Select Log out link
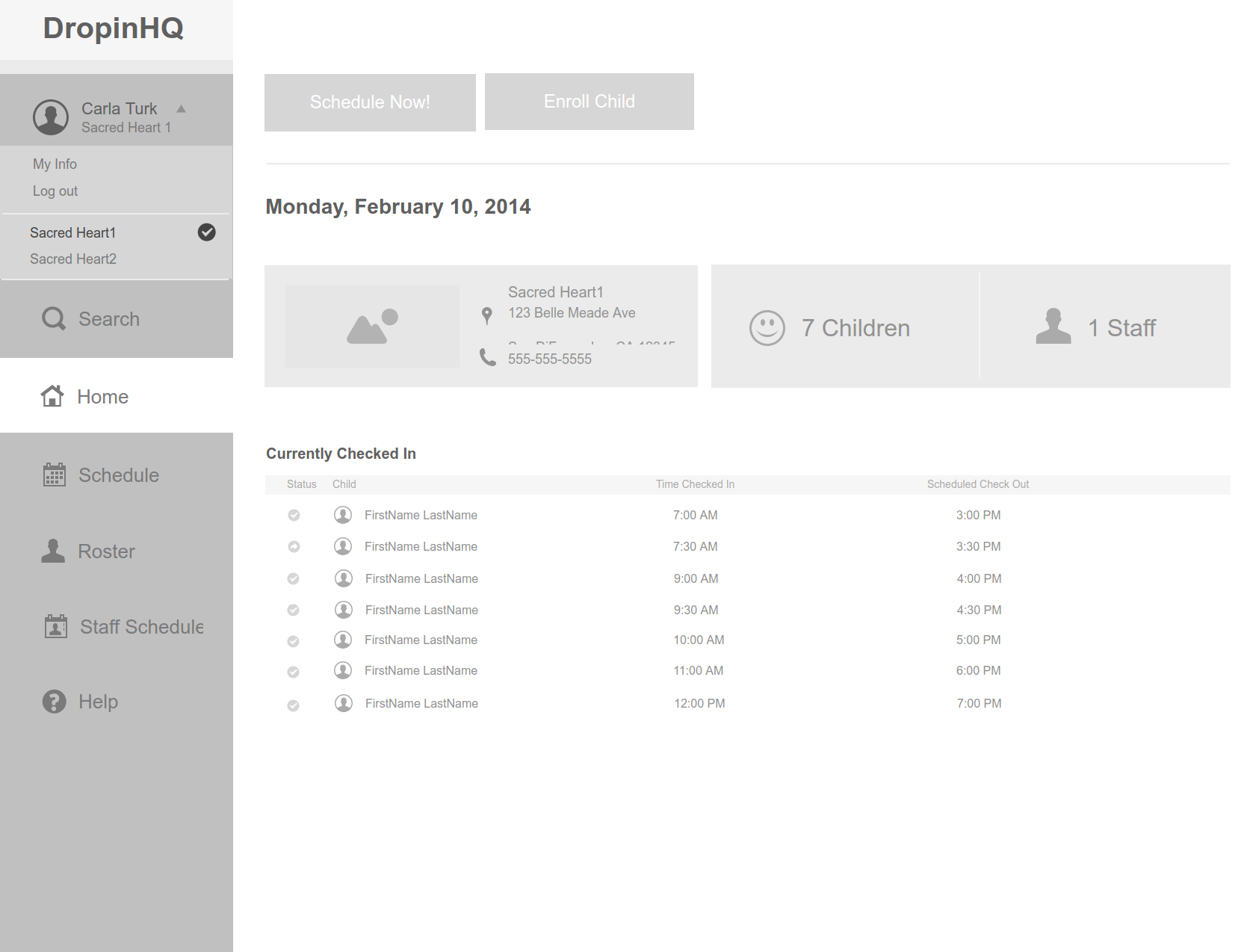Image resolution: width=1256 pixels, height=952 pixels. coord(55,191)
